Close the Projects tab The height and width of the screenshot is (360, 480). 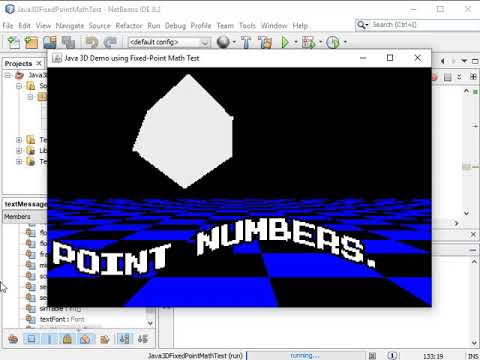point(39,63)
